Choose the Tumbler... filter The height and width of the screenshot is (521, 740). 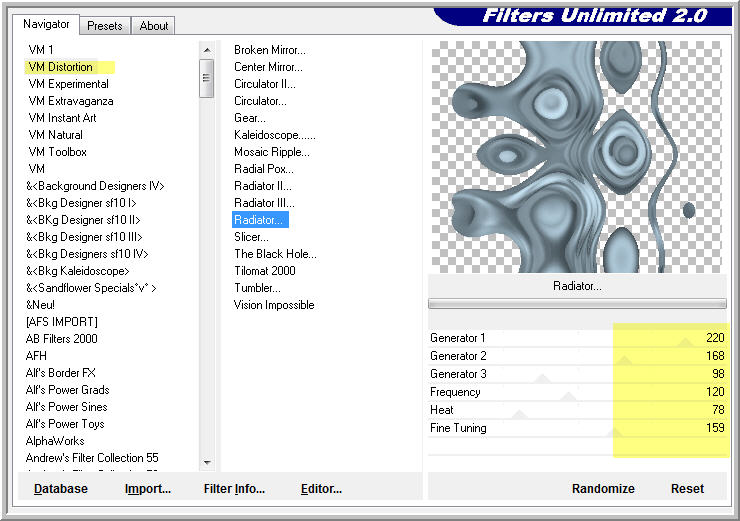(257, 287)
